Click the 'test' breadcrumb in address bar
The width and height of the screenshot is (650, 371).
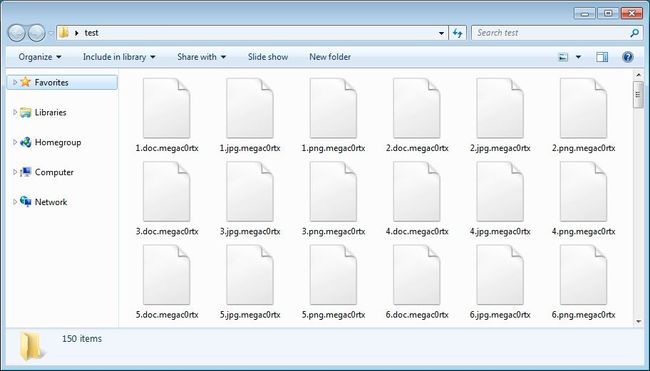[91, 33]
